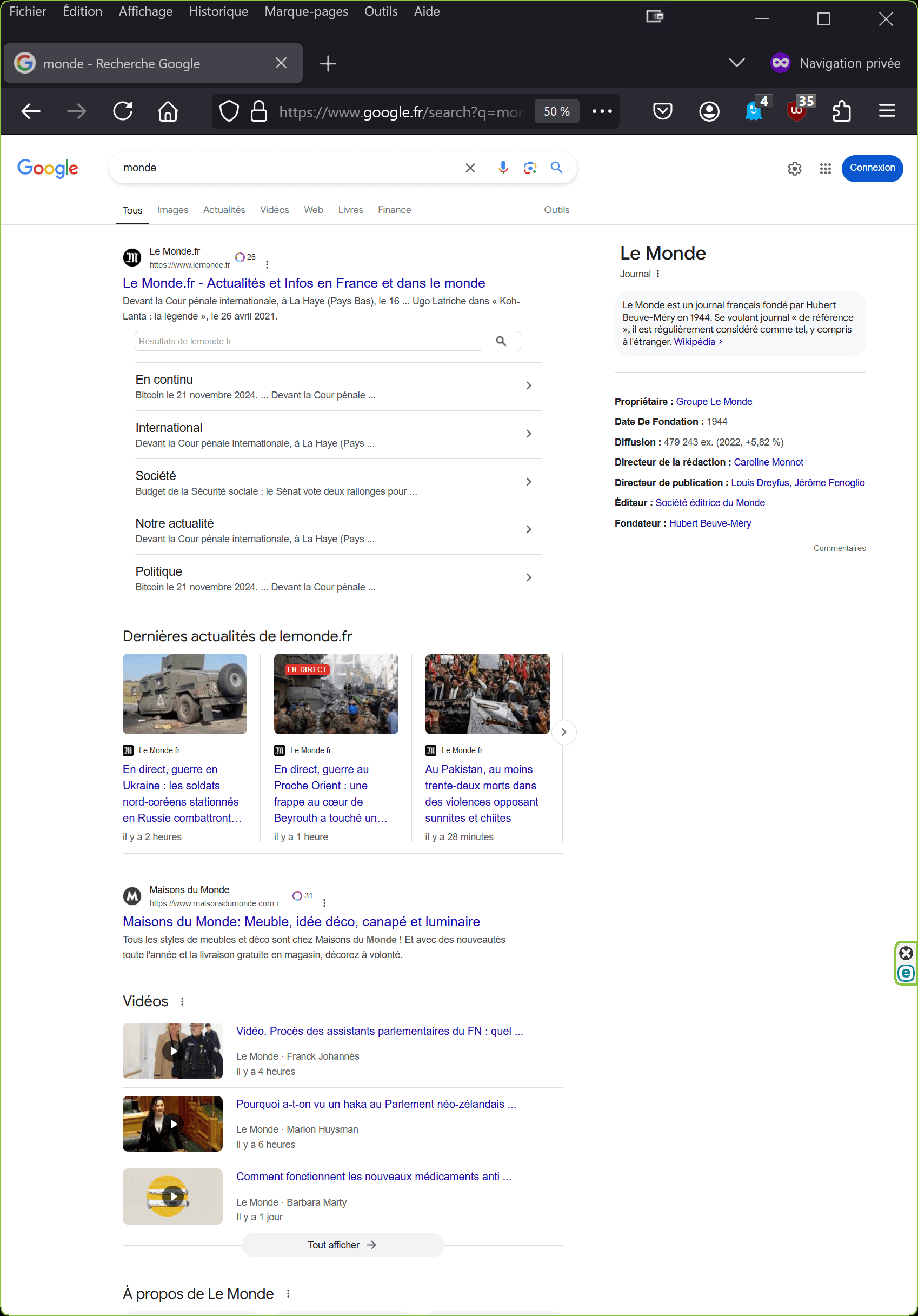
Task: Open the Fichier menu
Action: pyautogui.click(x=28, y=11)
